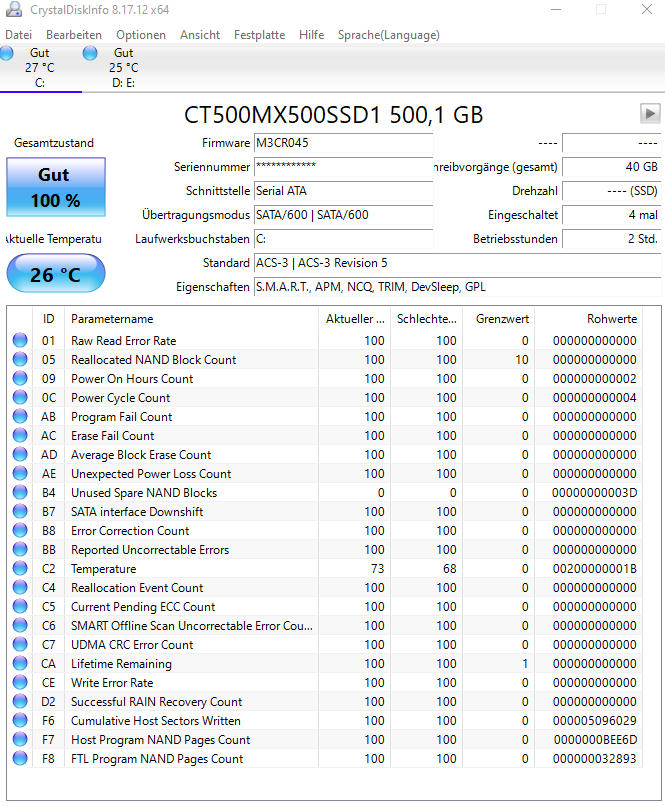The width and height of the screenshot is (665, 806).
Task: Open the Bearbeiten menu
Action: (74, 35)
